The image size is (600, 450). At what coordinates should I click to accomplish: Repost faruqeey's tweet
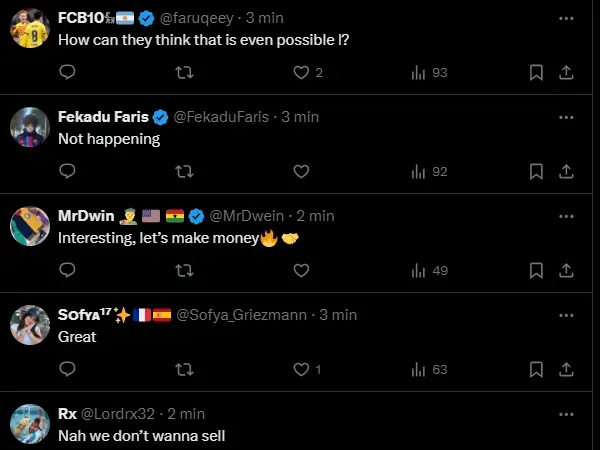tap(184, 72)
